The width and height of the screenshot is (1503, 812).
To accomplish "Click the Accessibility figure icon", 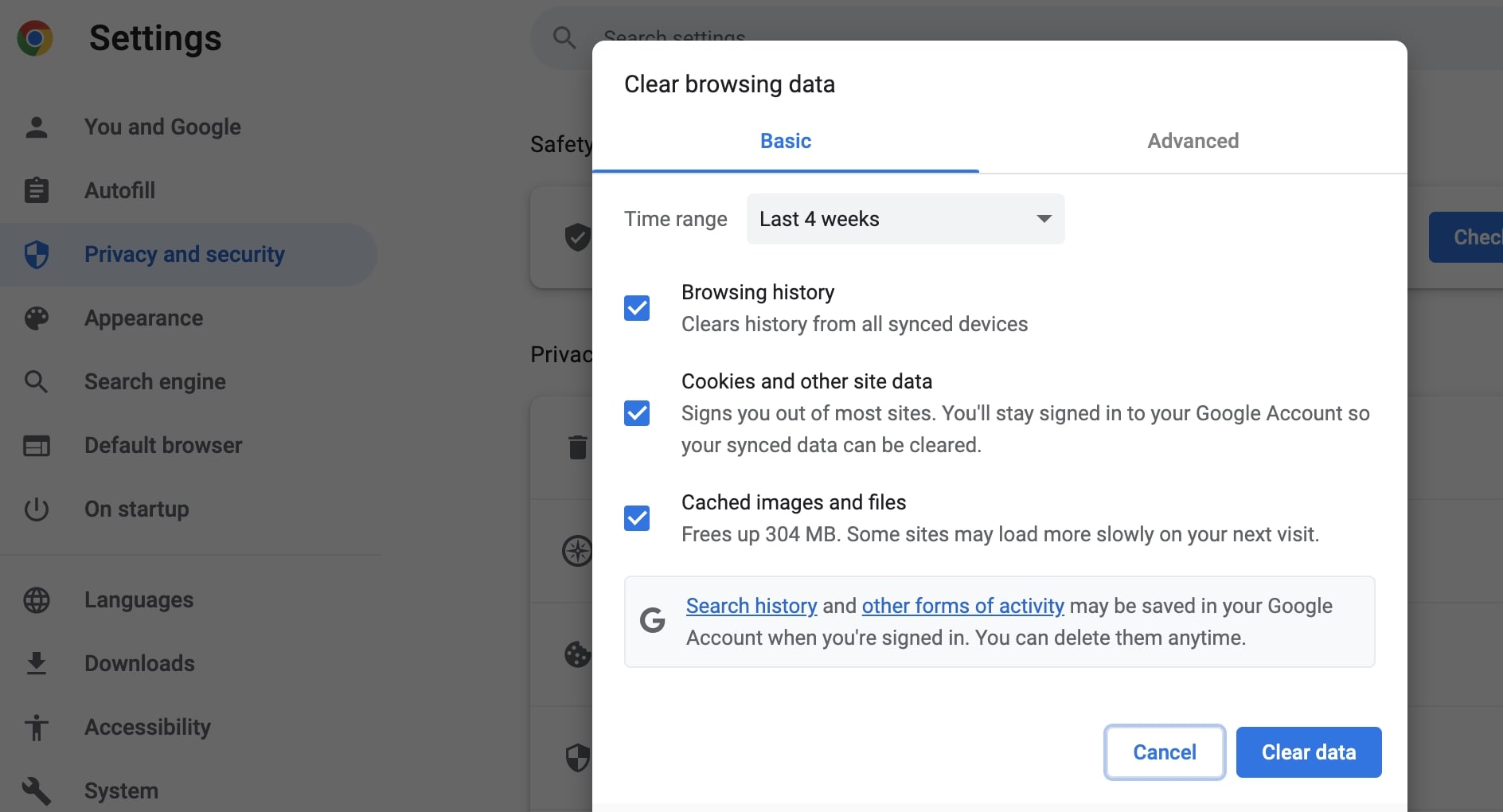I will point(37,727).
